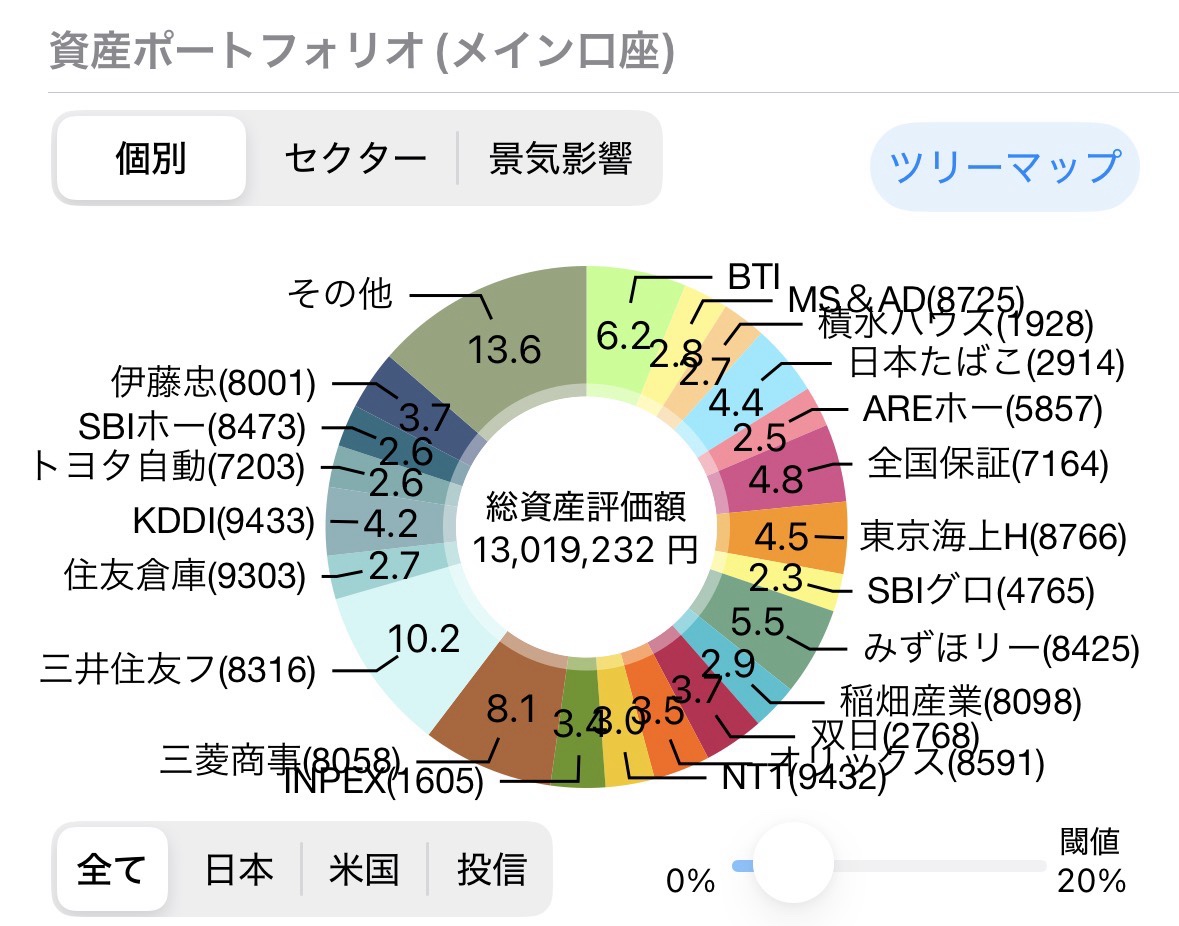Filter holdings by 米国

[x=364, y=869]
